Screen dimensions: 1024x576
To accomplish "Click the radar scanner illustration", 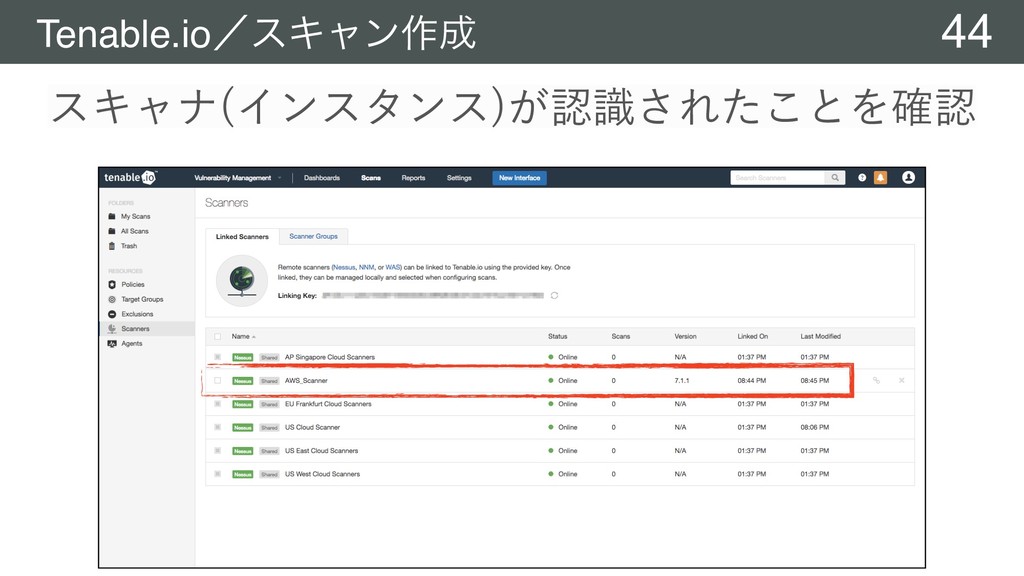I will tap(242, 281).
